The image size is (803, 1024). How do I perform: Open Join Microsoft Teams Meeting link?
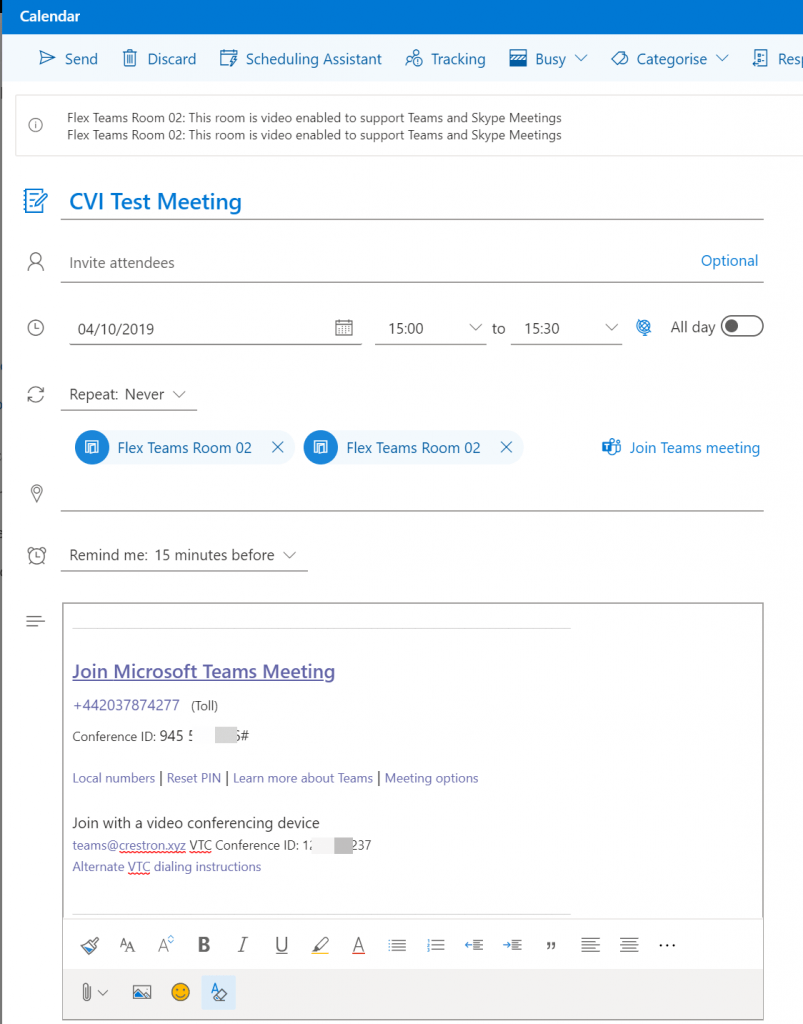(204, 671)
